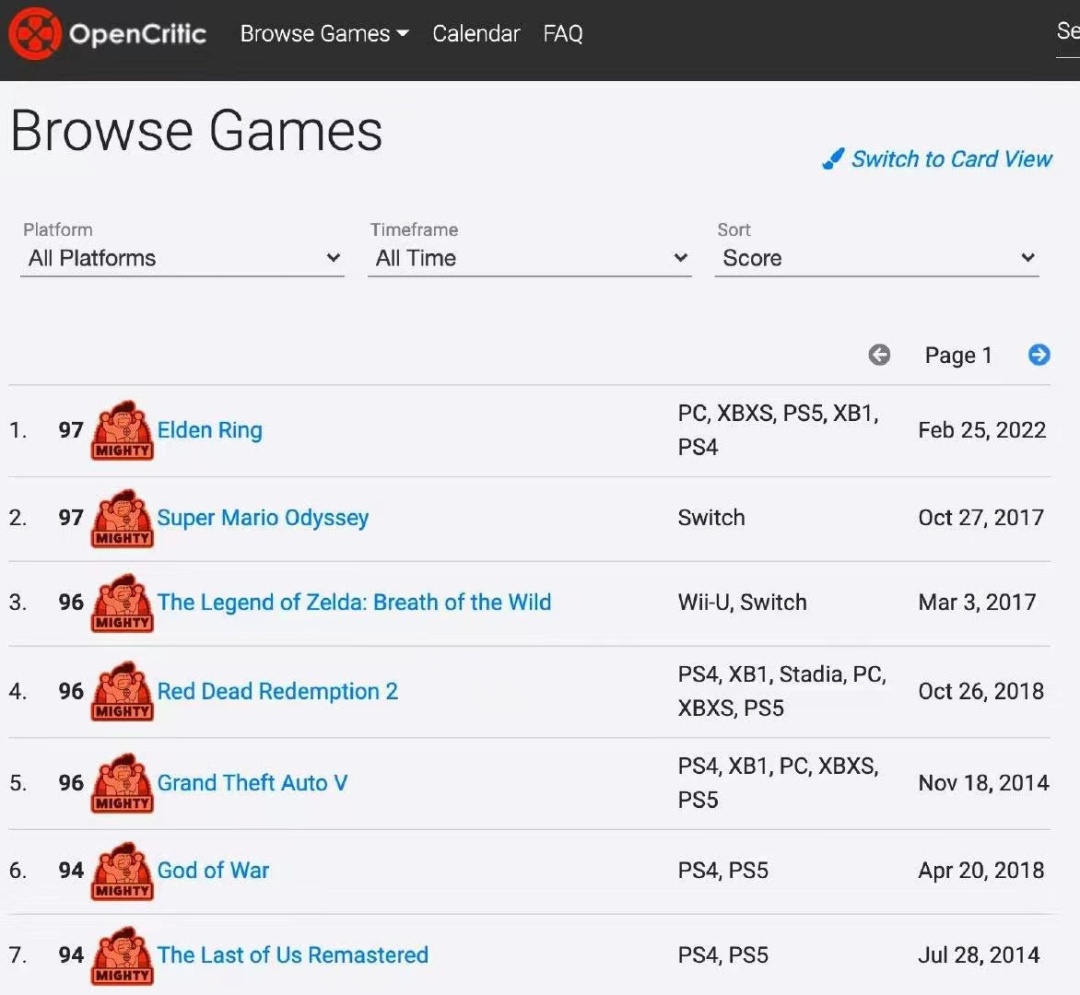Click the OpenCritic logo icon
This screenshot has height=995, width=1080.
(x=34, y=34)
